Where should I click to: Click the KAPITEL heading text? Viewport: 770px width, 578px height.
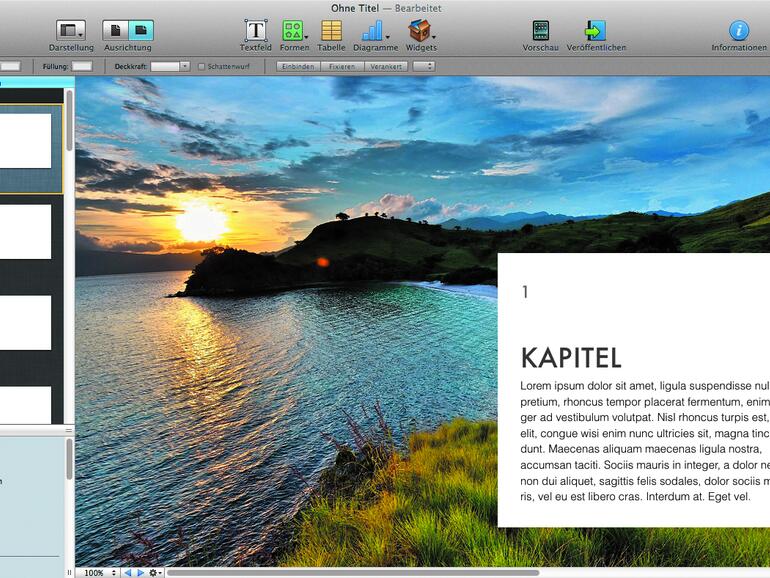[571, 358]
